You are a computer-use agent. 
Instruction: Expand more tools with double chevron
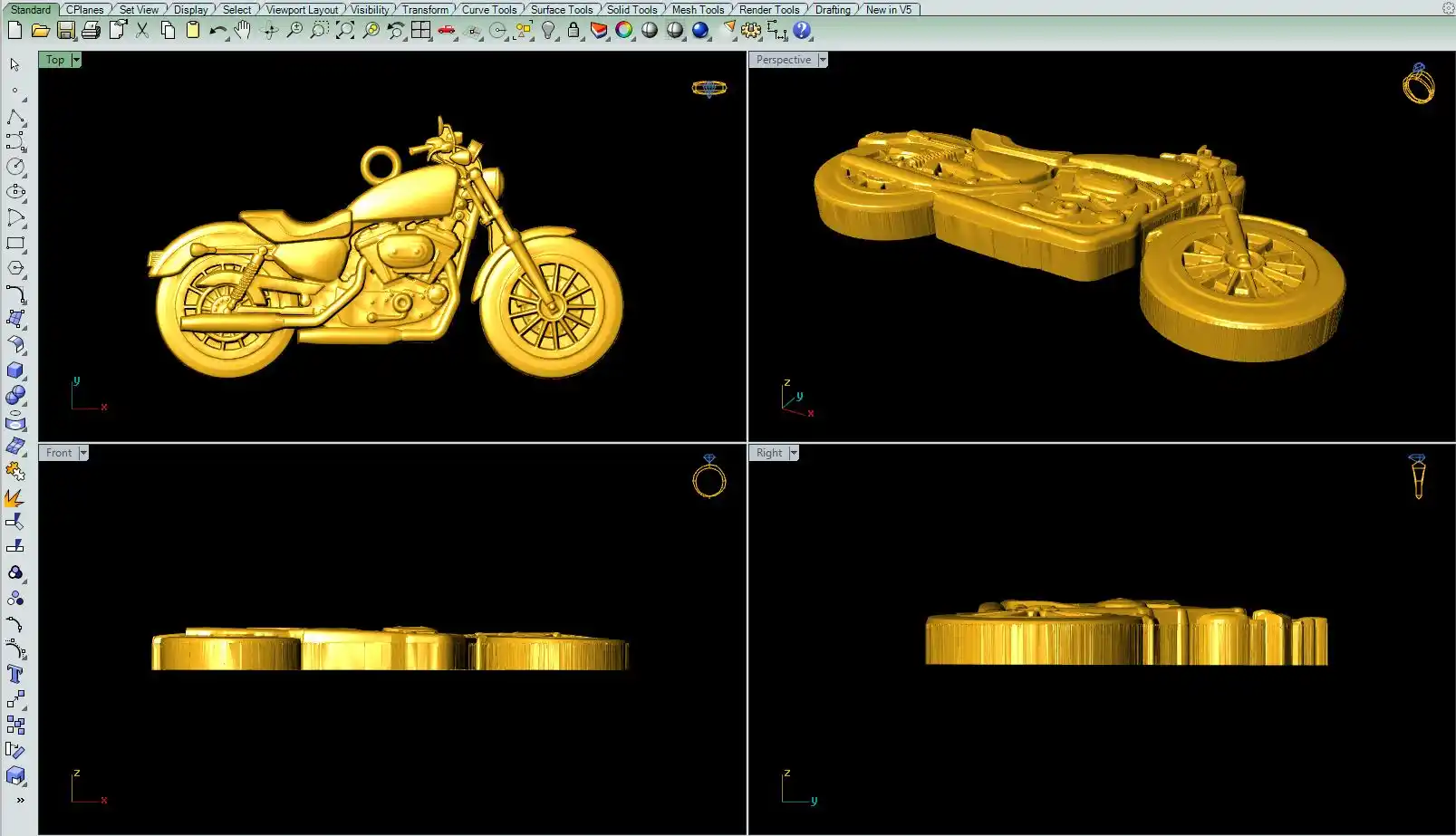click(x=20, y=801)
